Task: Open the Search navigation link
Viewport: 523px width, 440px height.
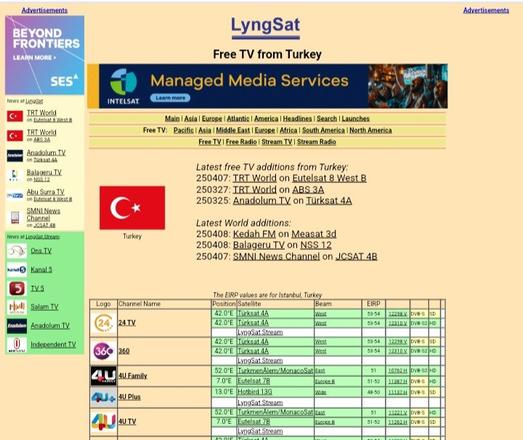Action: (x=327, y=118)
